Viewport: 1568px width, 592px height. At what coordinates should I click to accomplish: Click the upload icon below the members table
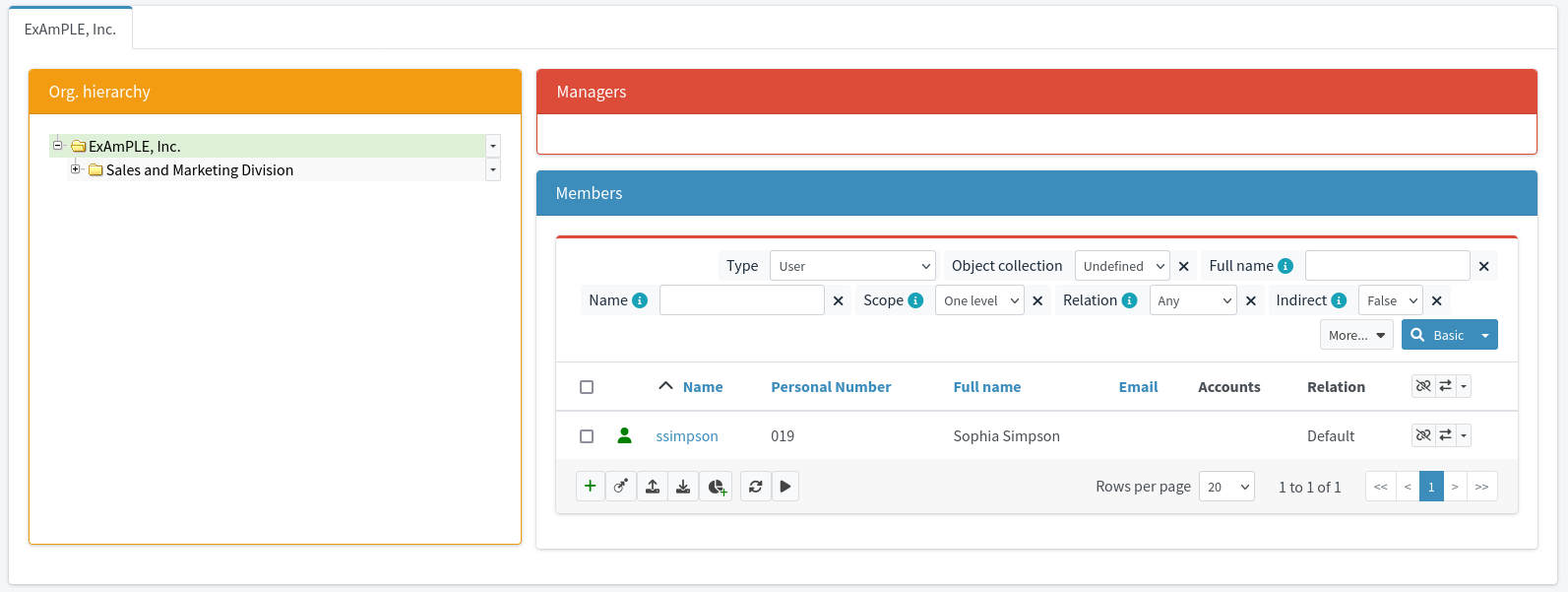click(x=653, y=487)
